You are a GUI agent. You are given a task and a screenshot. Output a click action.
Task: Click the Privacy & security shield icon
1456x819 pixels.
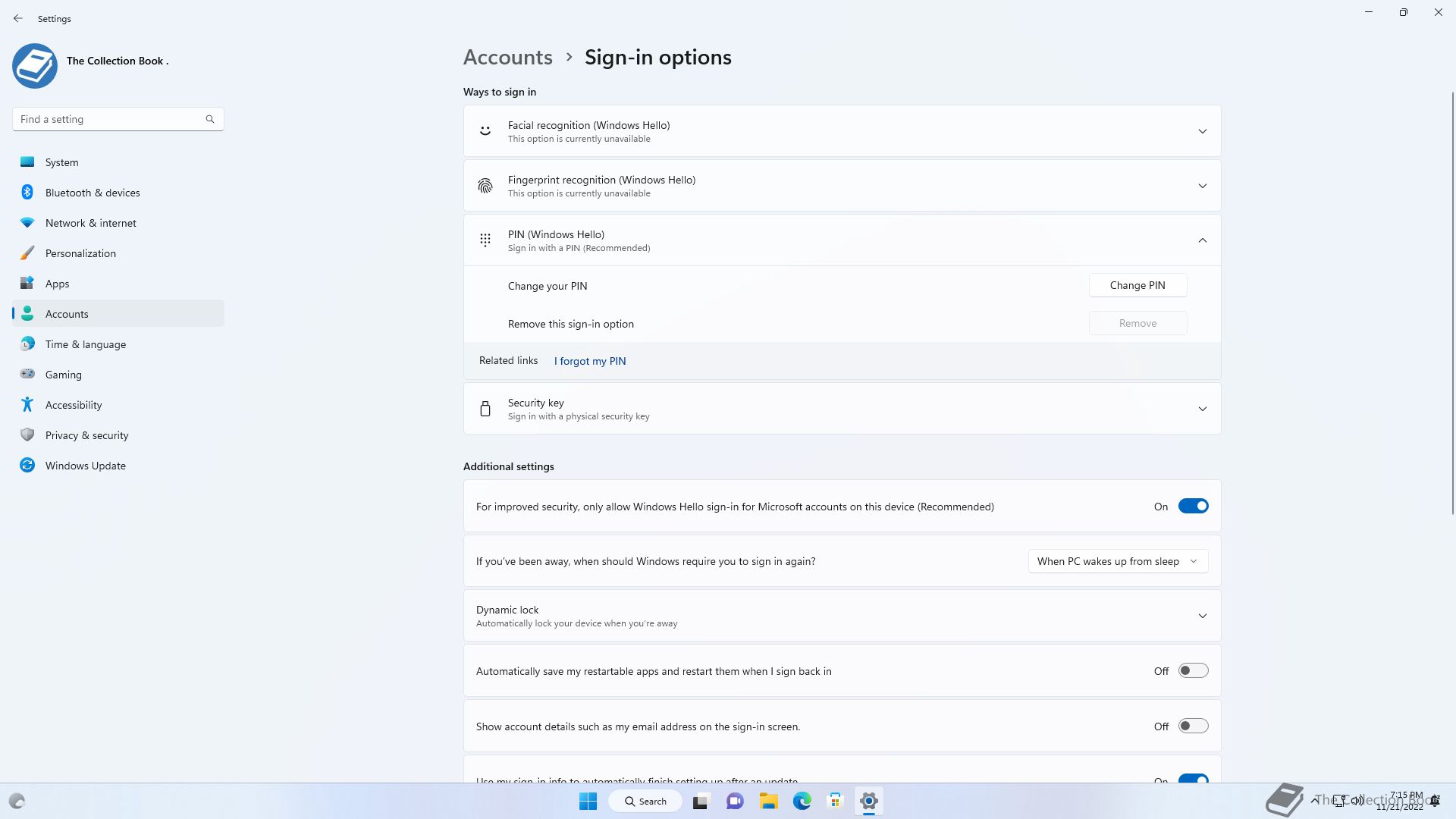(x=27, y=435)
